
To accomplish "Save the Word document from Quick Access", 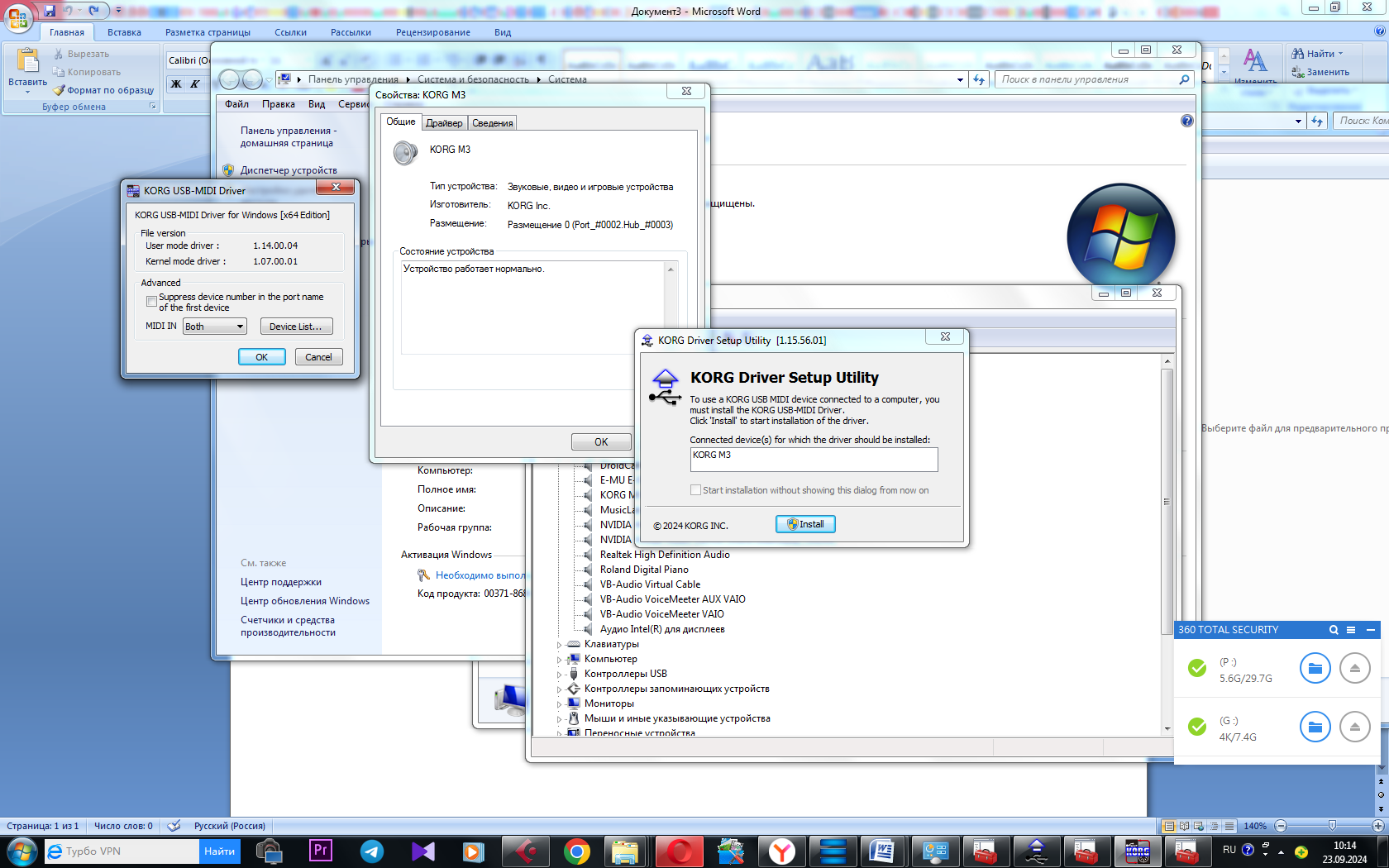I will pyautogui.click(x=50, y=11).
